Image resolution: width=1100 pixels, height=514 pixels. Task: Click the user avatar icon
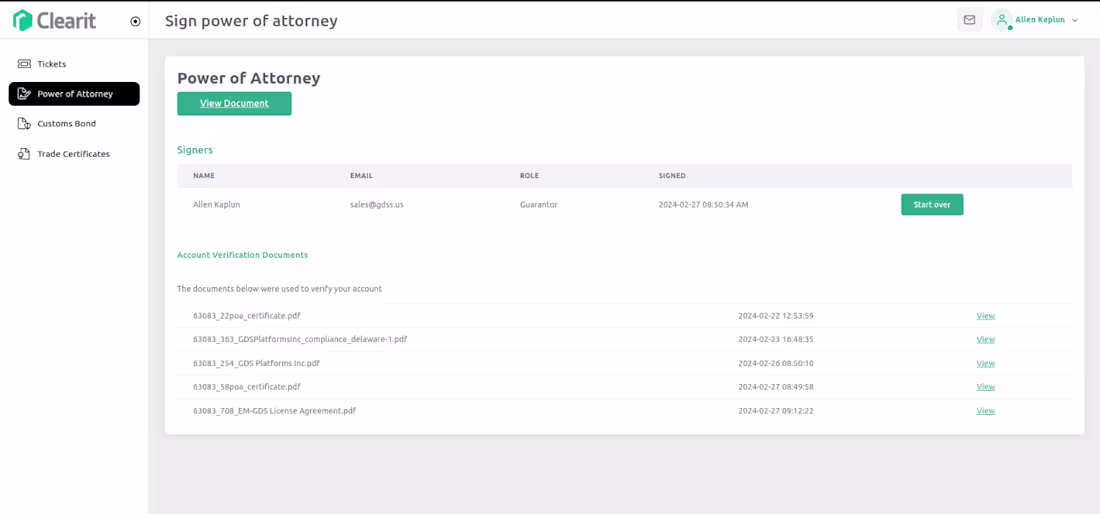[x=1002, y=20]
